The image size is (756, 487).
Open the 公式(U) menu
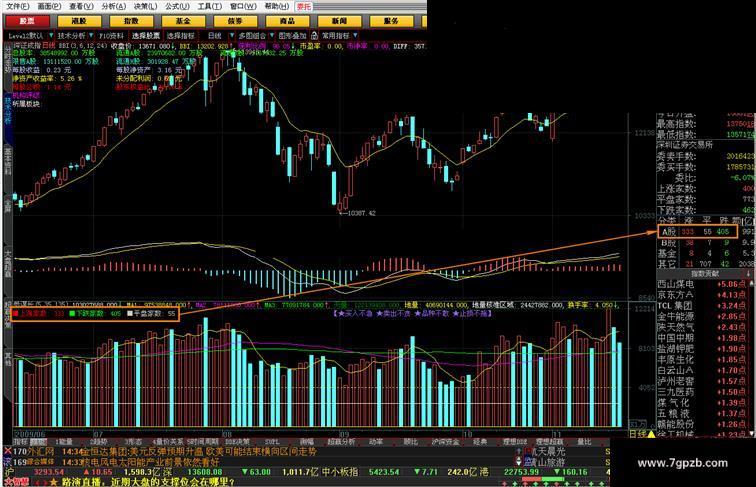coord(177,6)
